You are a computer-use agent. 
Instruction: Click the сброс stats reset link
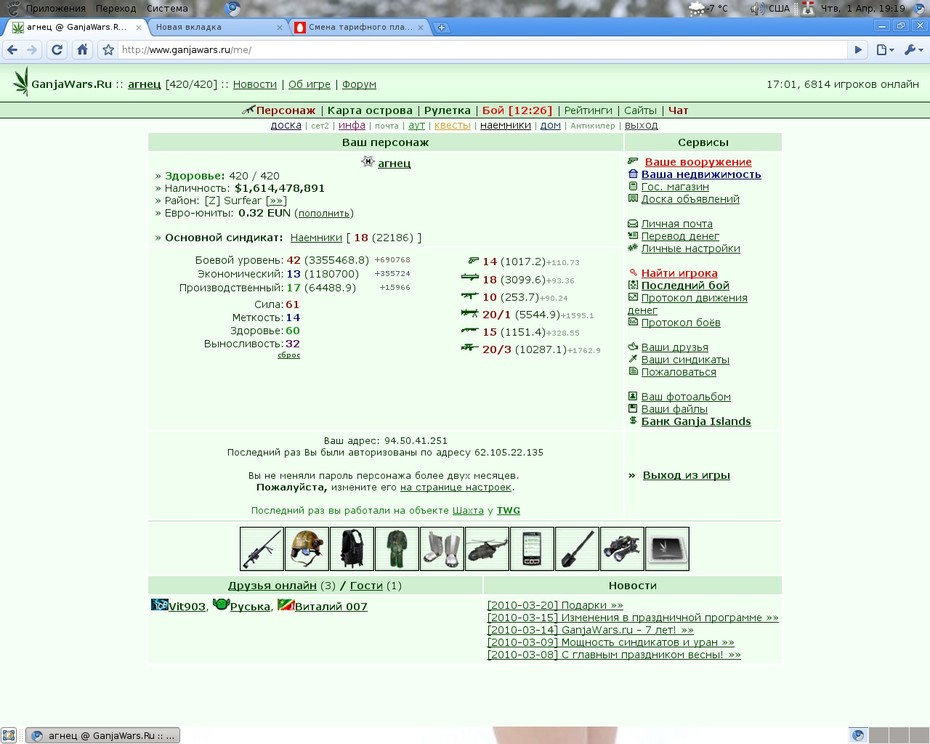coord(289,355)
